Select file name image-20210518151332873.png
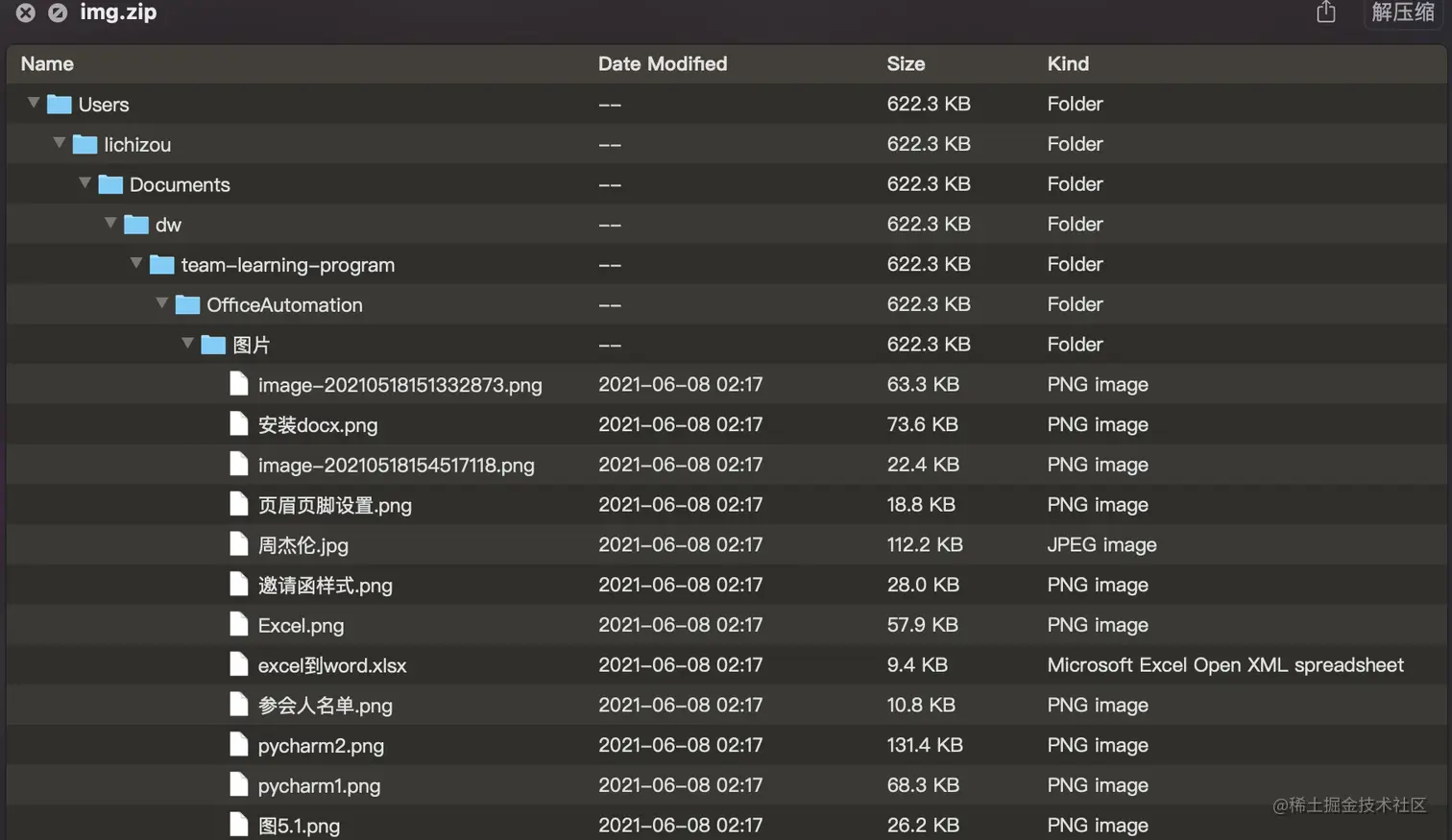The height and width of the screenshot is (840, 1452). click(399, 385)
